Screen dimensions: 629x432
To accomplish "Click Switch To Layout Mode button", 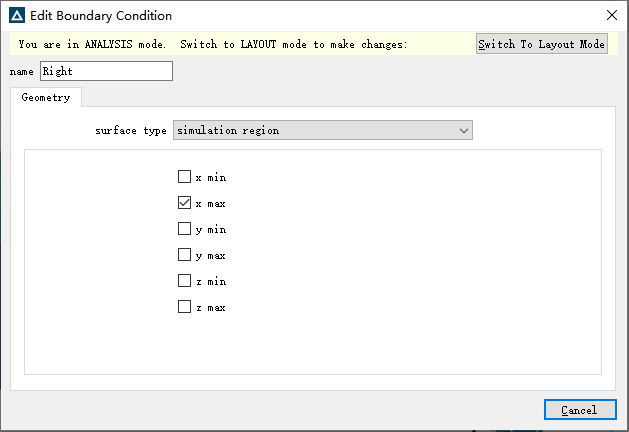I will point(542,44).
